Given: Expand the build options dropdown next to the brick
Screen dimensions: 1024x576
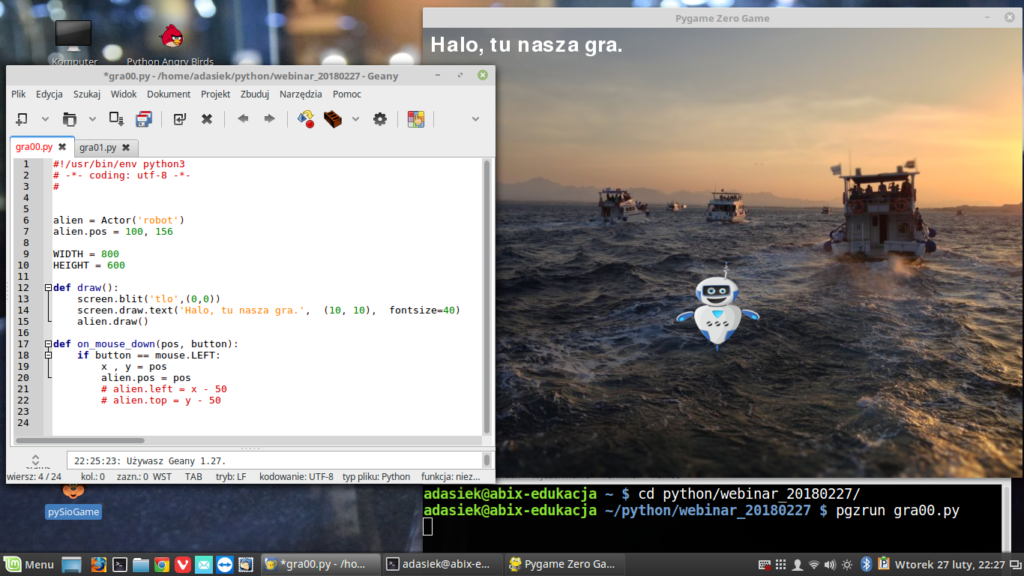Looking at the screenshot, I should [x=355, y=118].
